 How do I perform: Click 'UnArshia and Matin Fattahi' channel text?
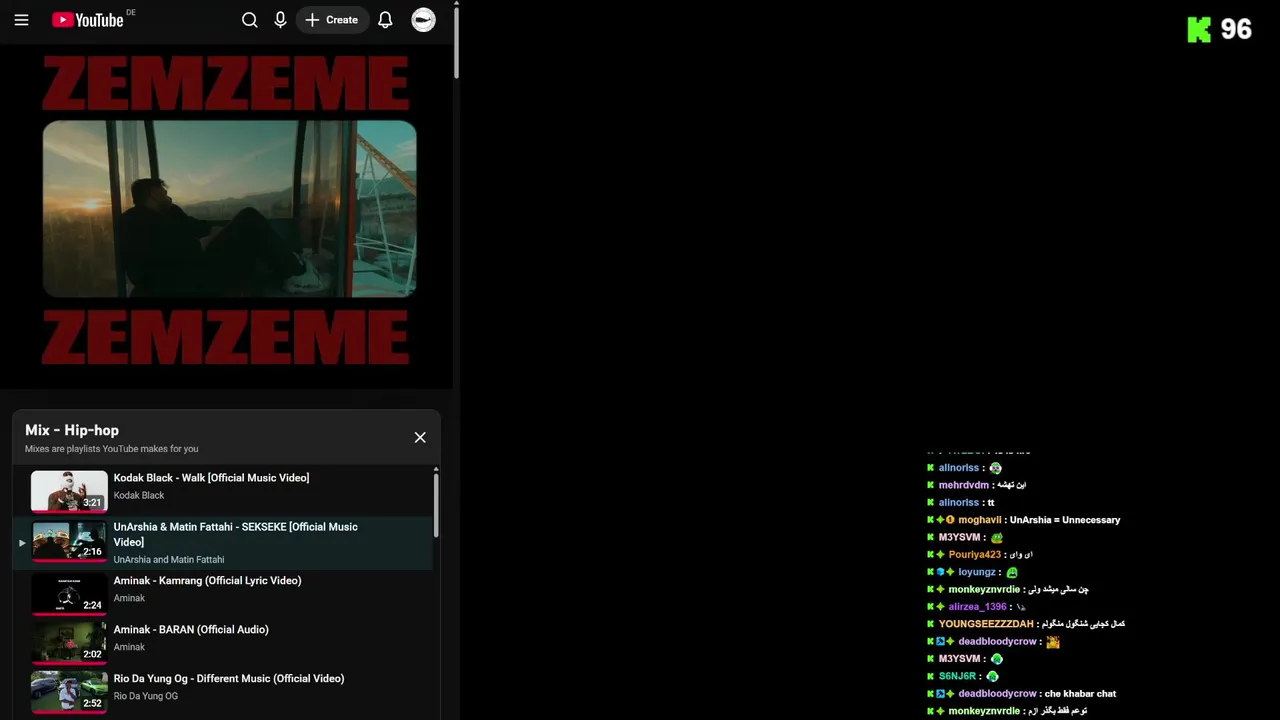(169, 560)
